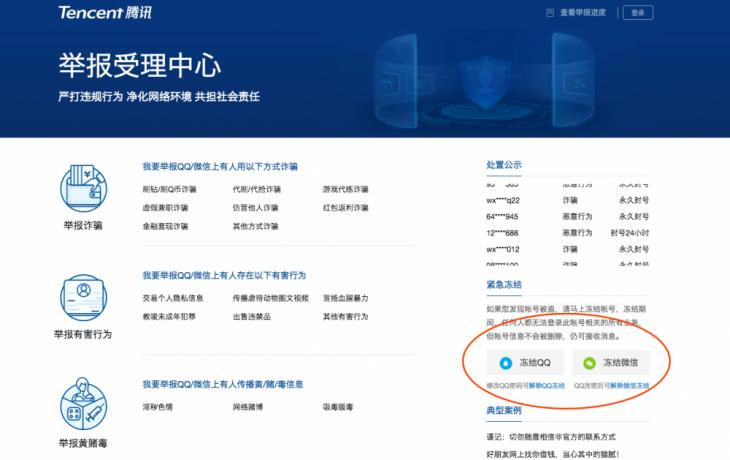Choose 其他有害行为 report type
The height and width of the screenshot is (460, 730).
345,317
